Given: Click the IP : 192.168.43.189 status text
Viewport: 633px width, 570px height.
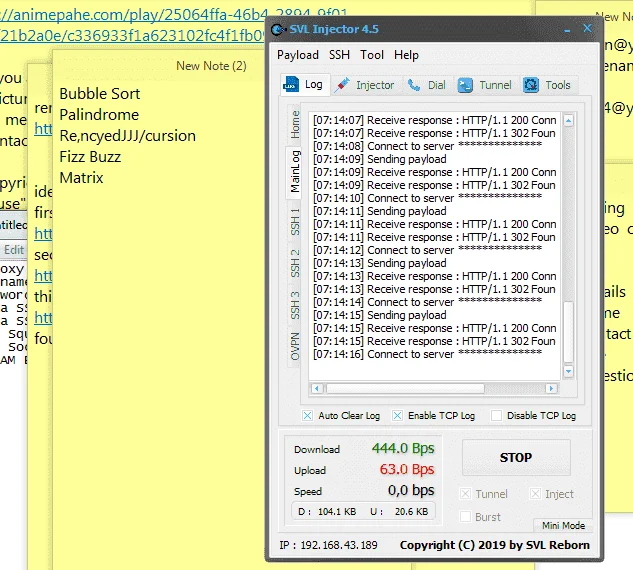Looking at the screenshot, I should click(328, 545).
